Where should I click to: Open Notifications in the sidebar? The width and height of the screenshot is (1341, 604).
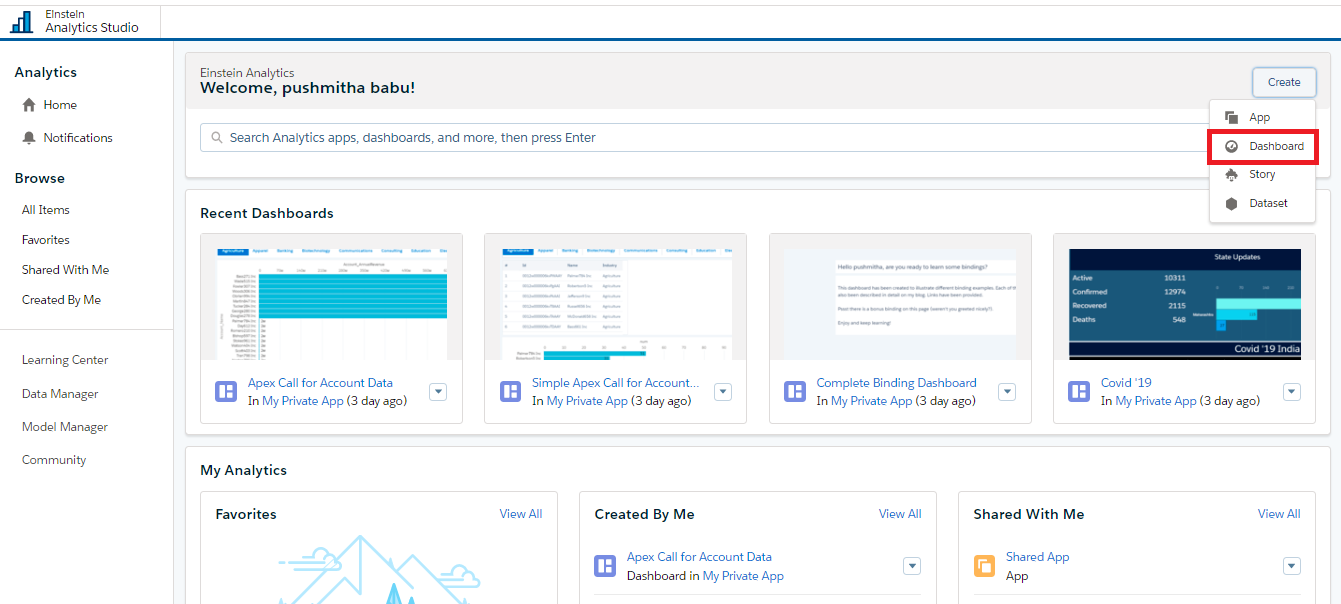click(78, 138)
